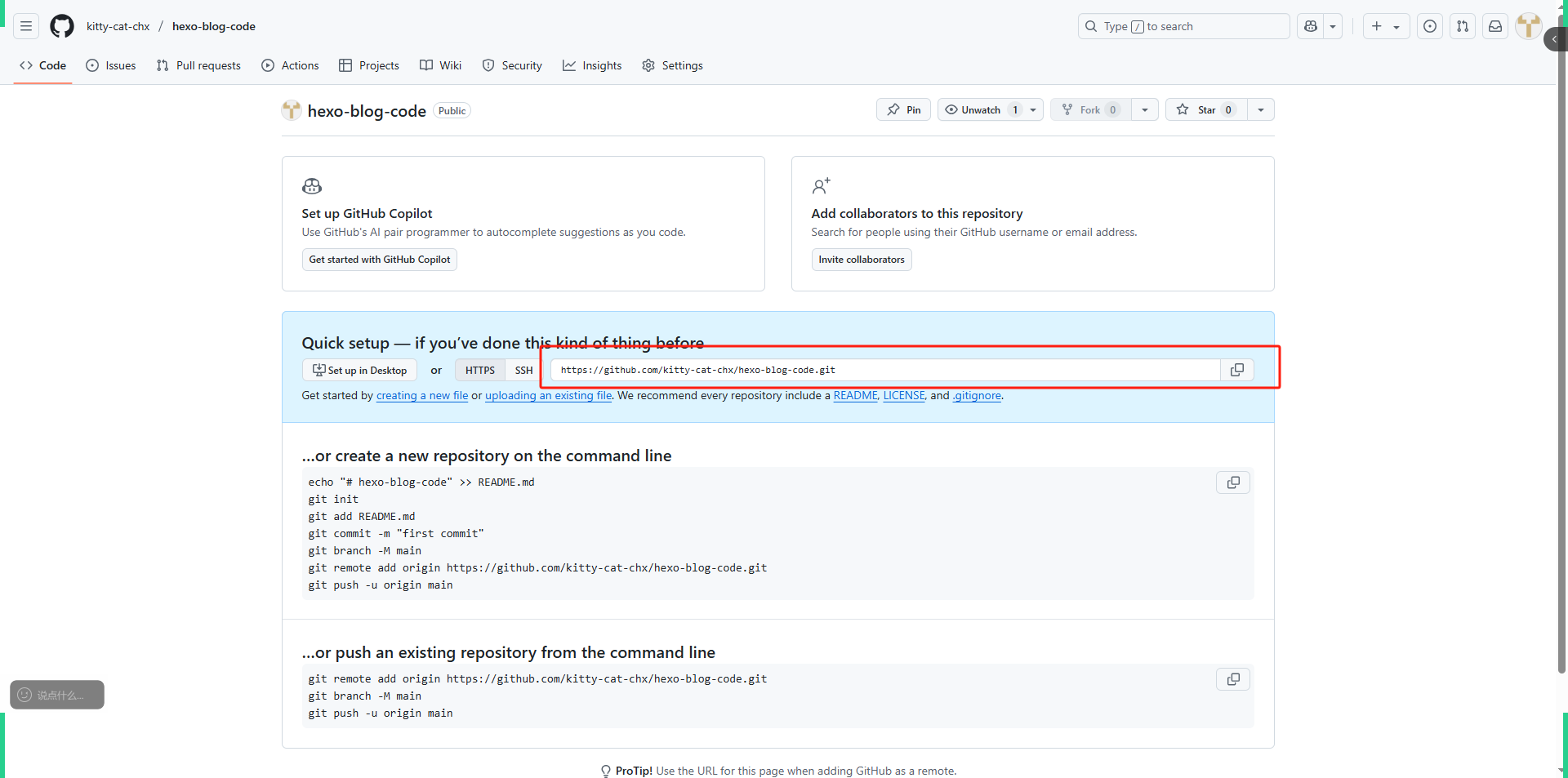Copy the create new repository commands
The width and height of the screenshot is (1568, 778).
[x=1233, y=482]
